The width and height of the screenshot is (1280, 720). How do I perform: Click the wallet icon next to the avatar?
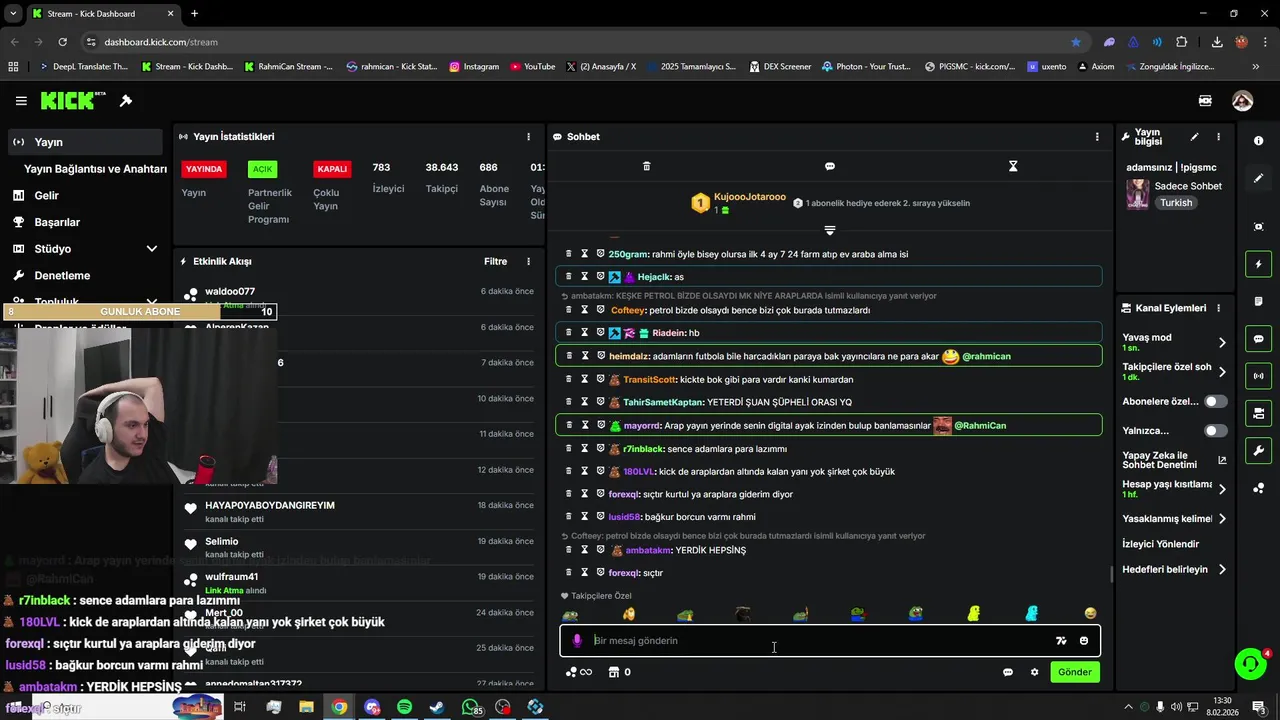(x=1205, y=101)
